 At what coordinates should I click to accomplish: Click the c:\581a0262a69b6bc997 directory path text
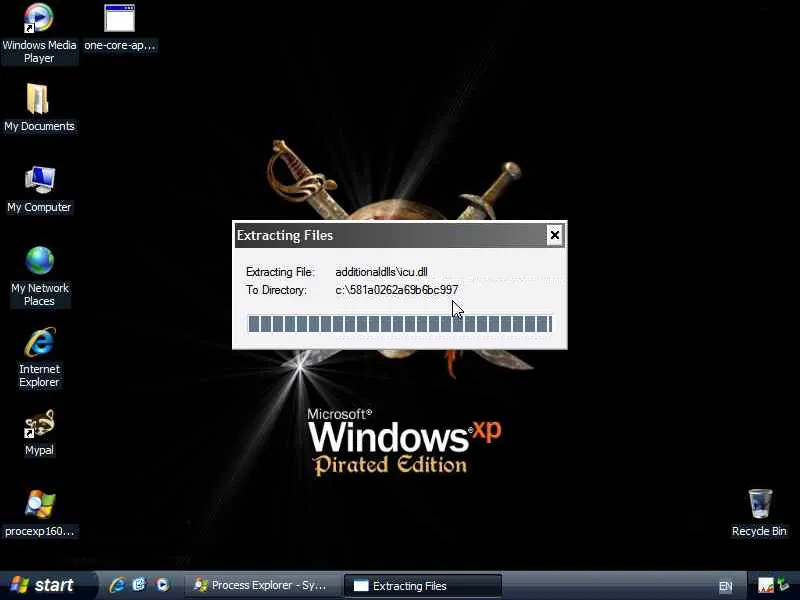tap(396, 290)
